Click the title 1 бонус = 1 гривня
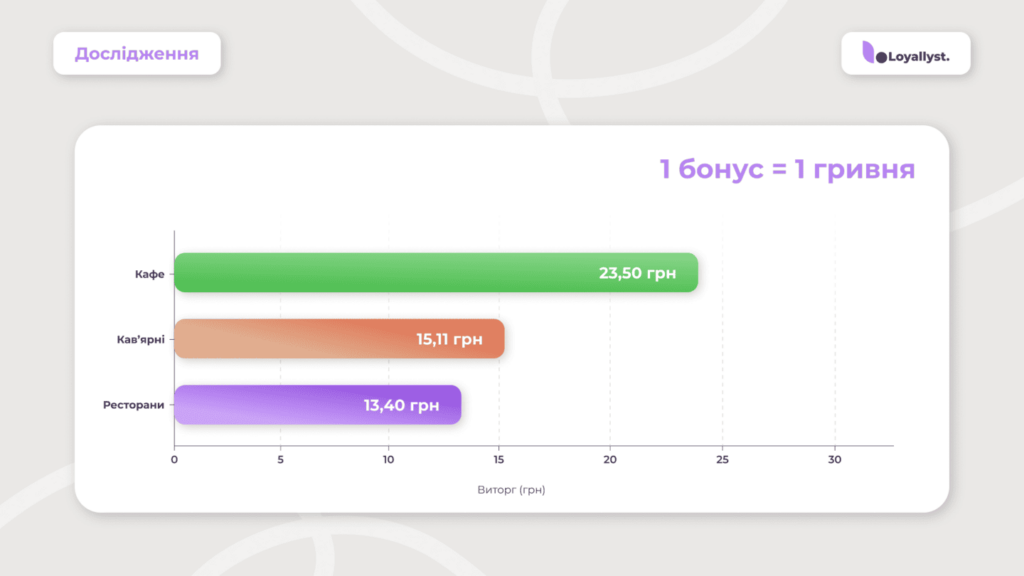 787,169
